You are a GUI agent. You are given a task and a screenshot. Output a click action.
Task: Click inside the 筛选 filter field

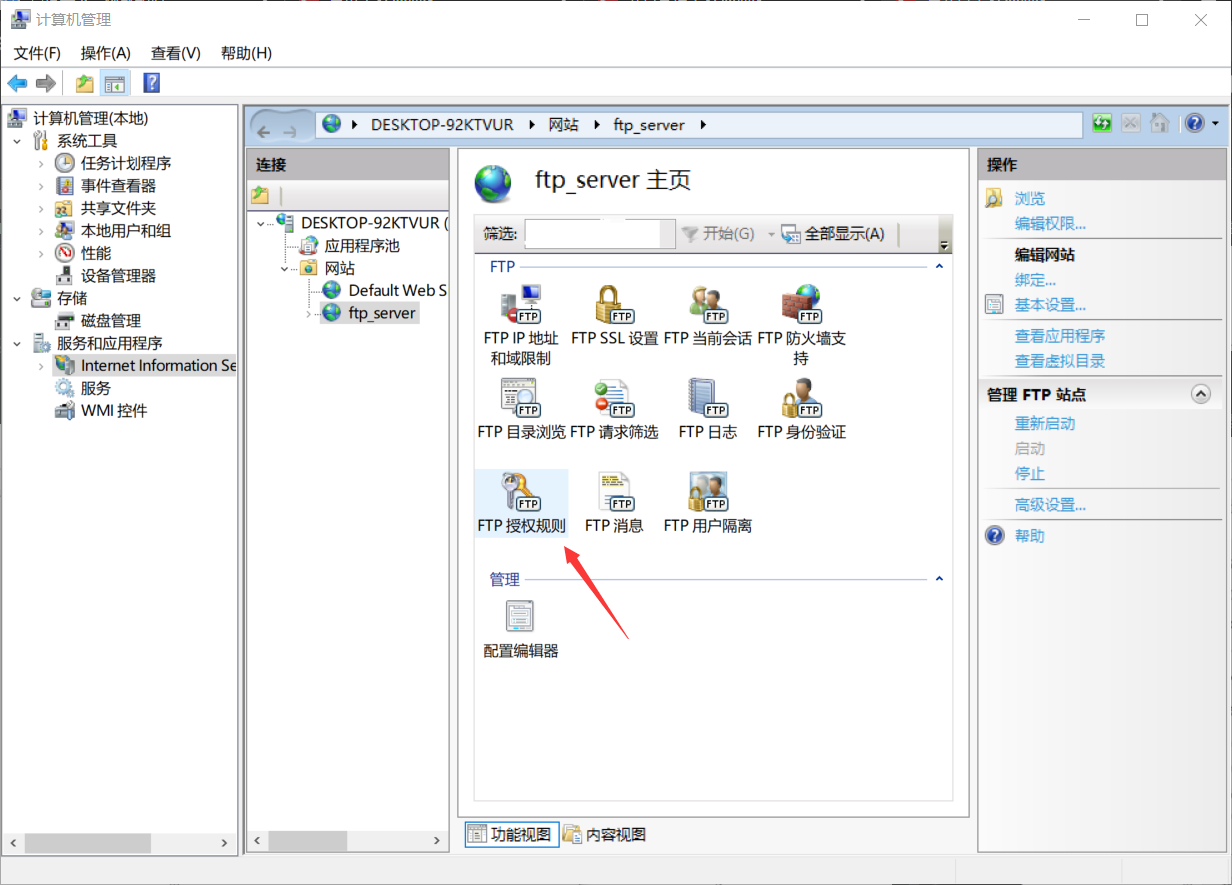coord(598,233)
